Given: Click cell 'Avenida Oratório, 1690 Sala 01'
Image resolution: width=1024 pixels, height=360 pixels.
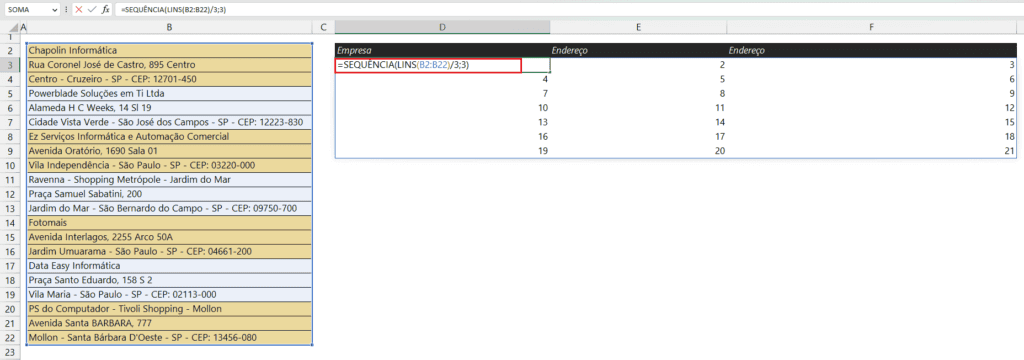Looking at the screenshot, I should tap(169, 151).
